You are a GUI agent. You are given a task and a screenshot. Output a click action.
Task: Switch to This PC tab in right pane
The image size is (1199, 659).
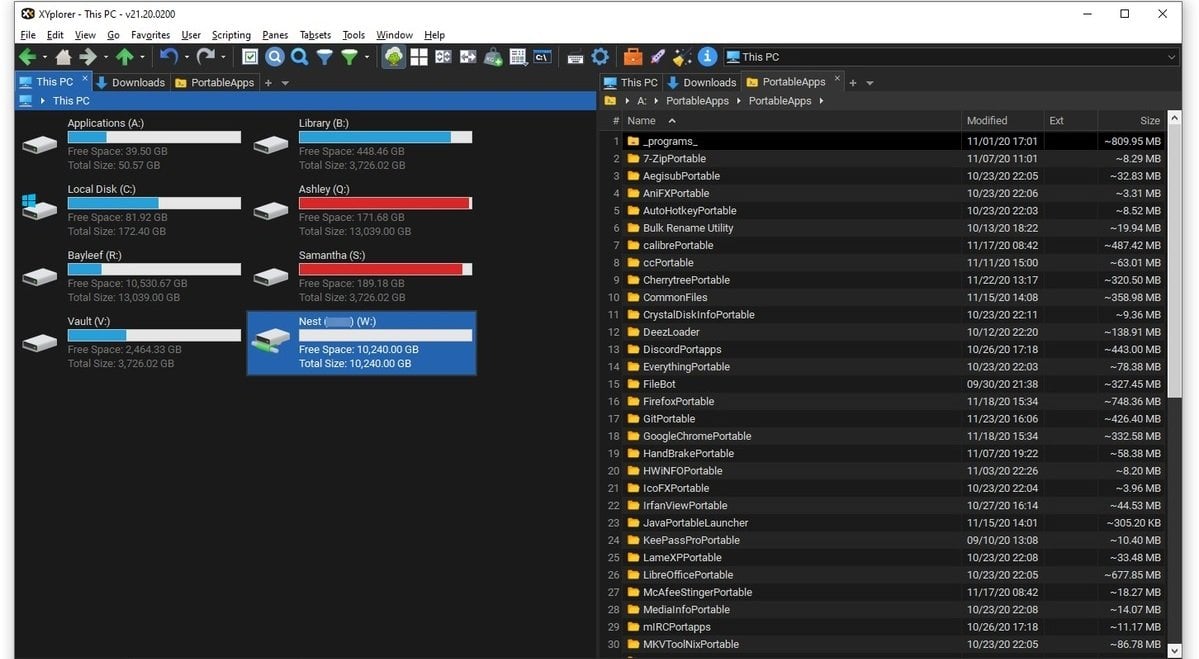click(x=630, y=83)
